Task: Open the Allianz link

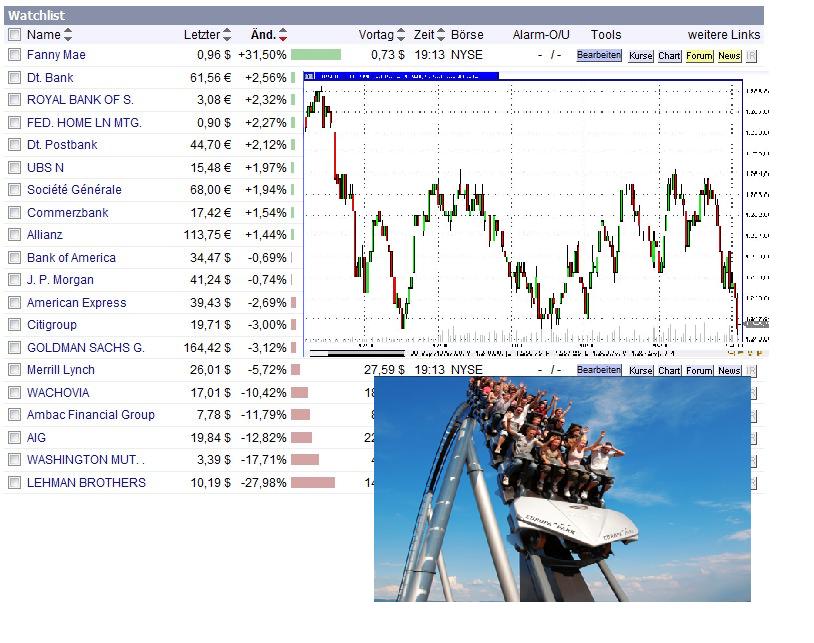Action: (x=45, y=235)
